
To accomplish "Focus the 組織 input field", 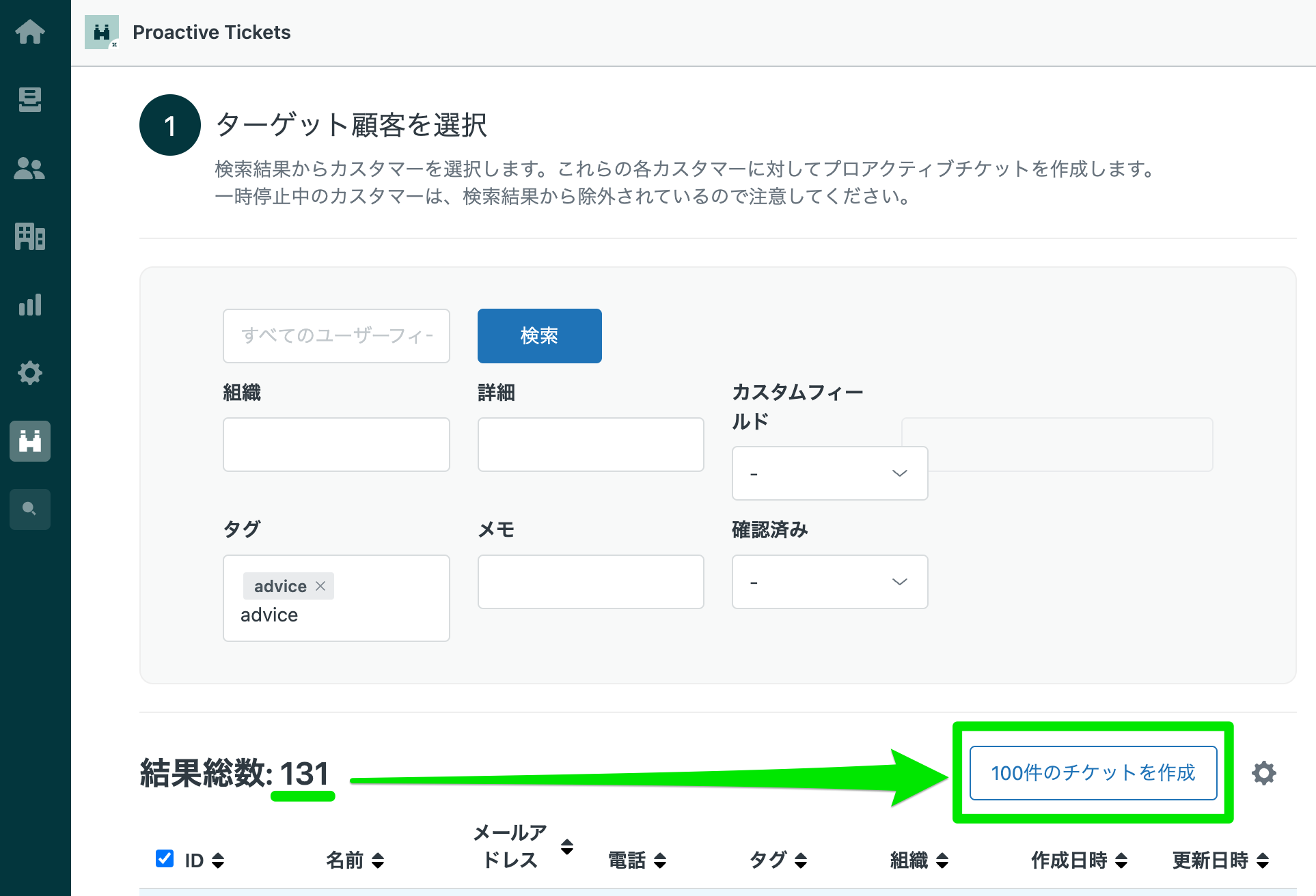I will point(336,445).
